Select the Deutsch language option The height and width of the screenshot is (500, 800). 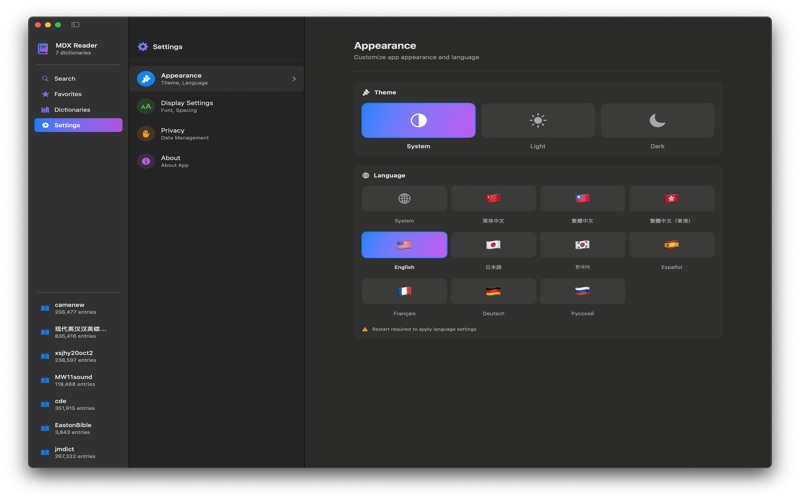pos(493,291)
